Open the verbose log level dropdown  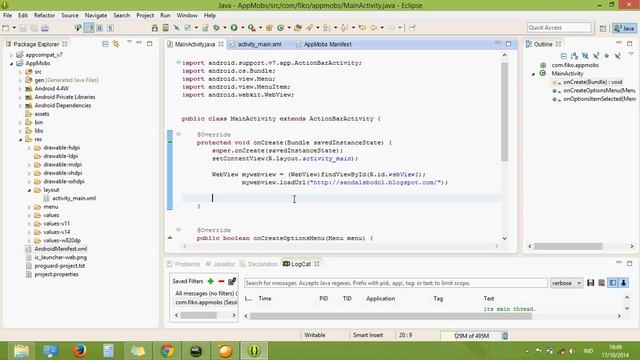[x=566, y=283]
